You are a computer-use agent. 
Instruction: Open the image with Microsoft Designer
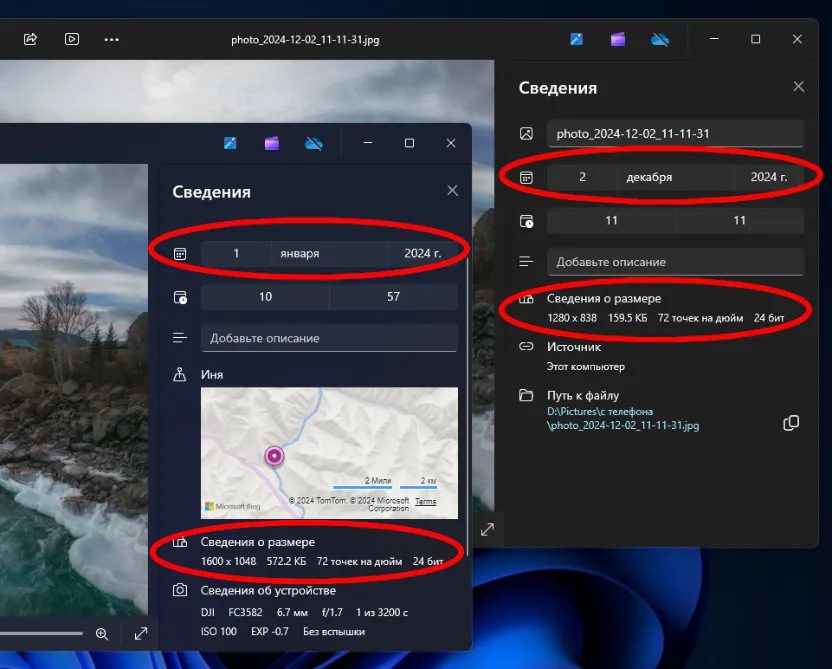click(617, 39)
